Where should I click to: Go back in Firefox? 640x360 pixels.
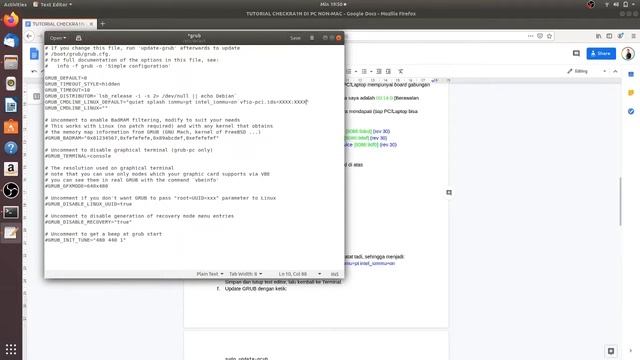point(29,36)
